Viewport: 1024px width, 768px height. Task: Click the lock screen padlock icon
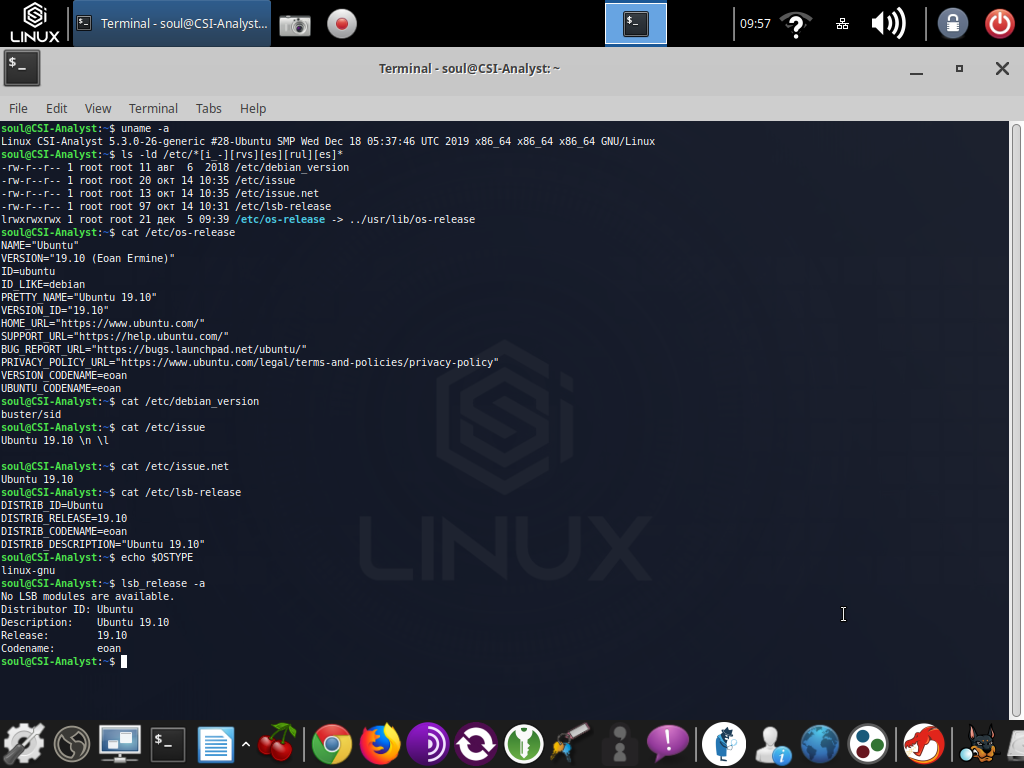tap(953, 24)
